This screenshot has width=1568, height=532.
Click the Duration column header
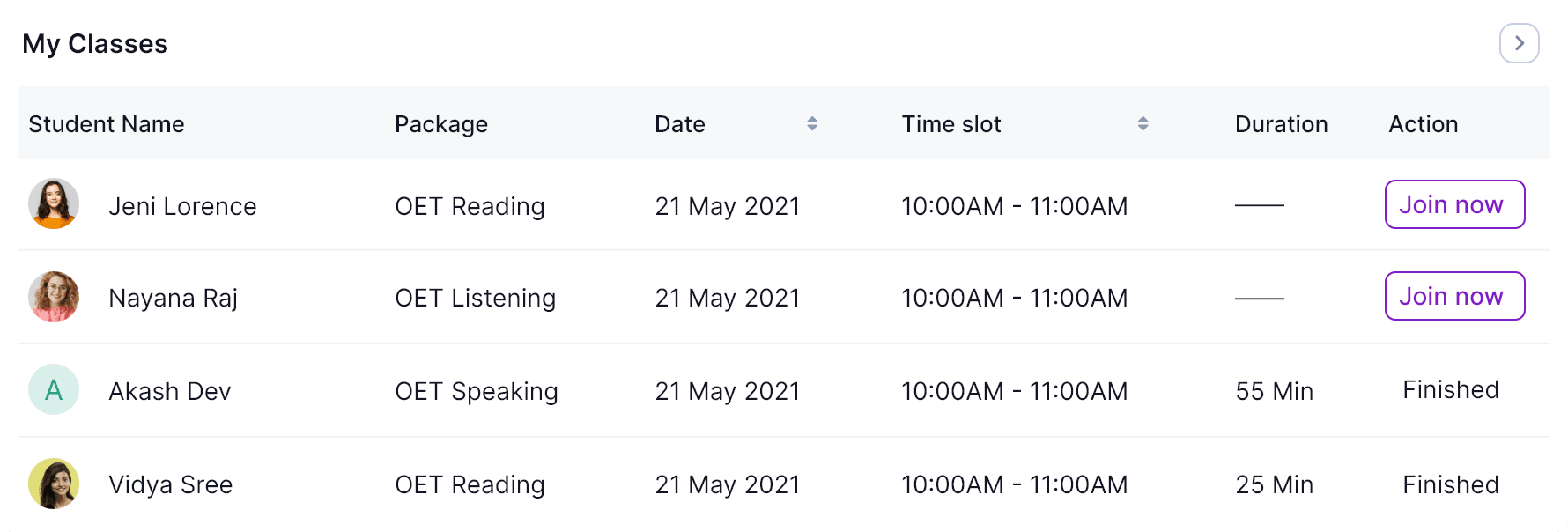[x=1281, y=124]
